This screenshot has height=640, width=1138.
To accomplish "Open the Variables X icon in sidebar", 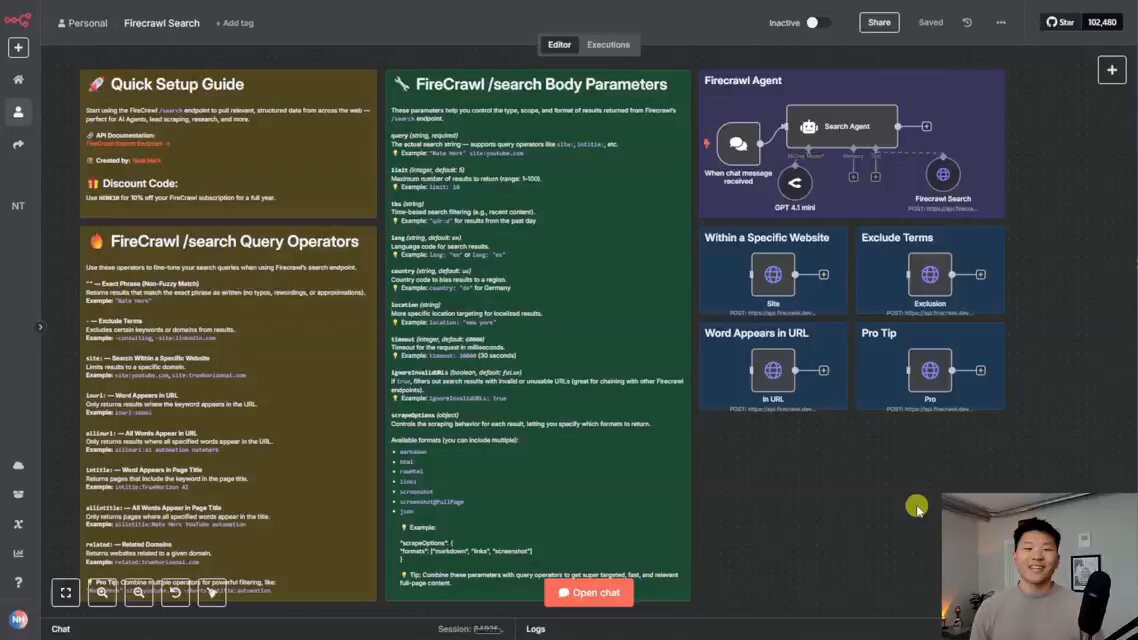I will point(18,524).
